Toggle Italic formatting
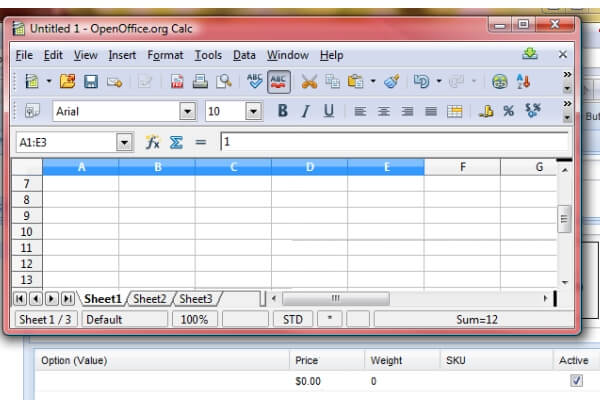Screen dimensions: 600x400 pos(305,111)
